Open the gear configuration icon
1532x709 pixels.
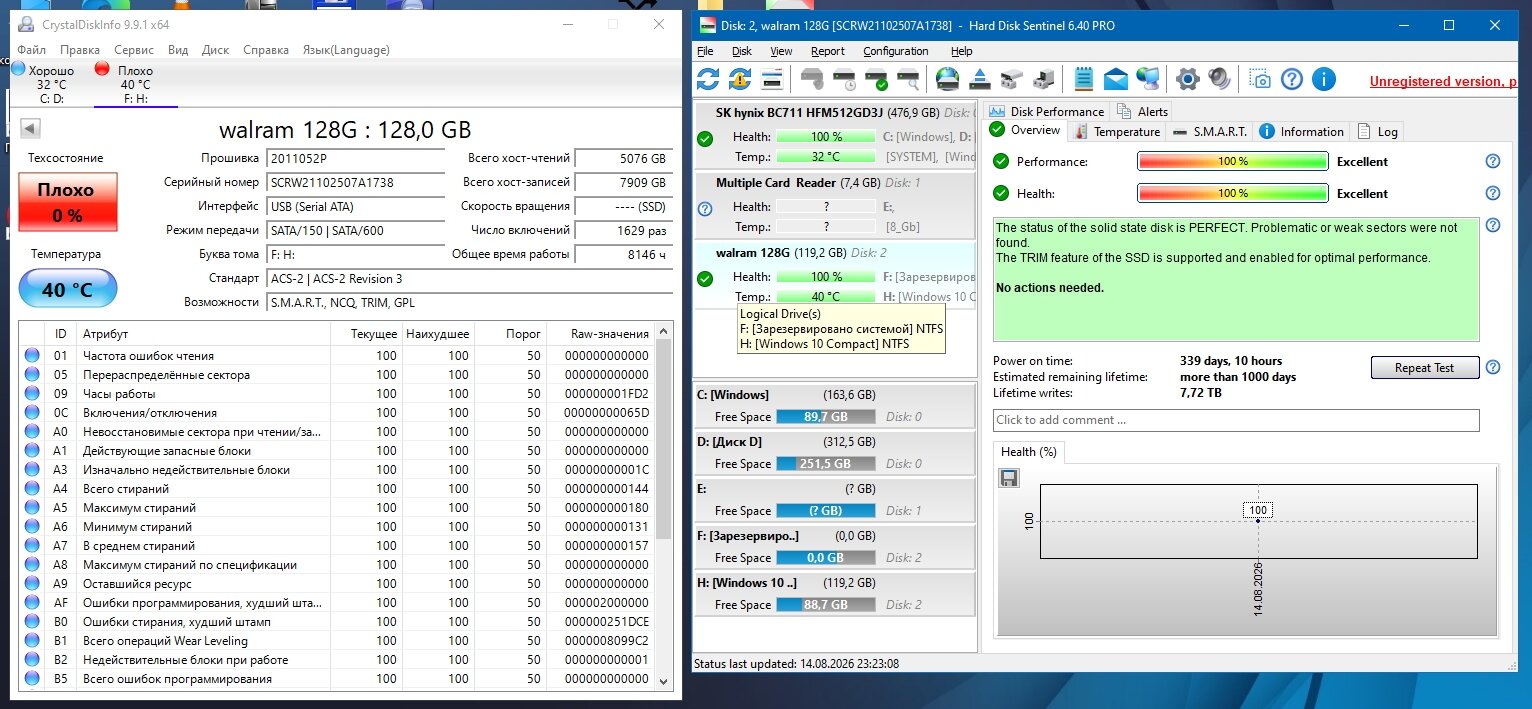tap(1188, 79)
